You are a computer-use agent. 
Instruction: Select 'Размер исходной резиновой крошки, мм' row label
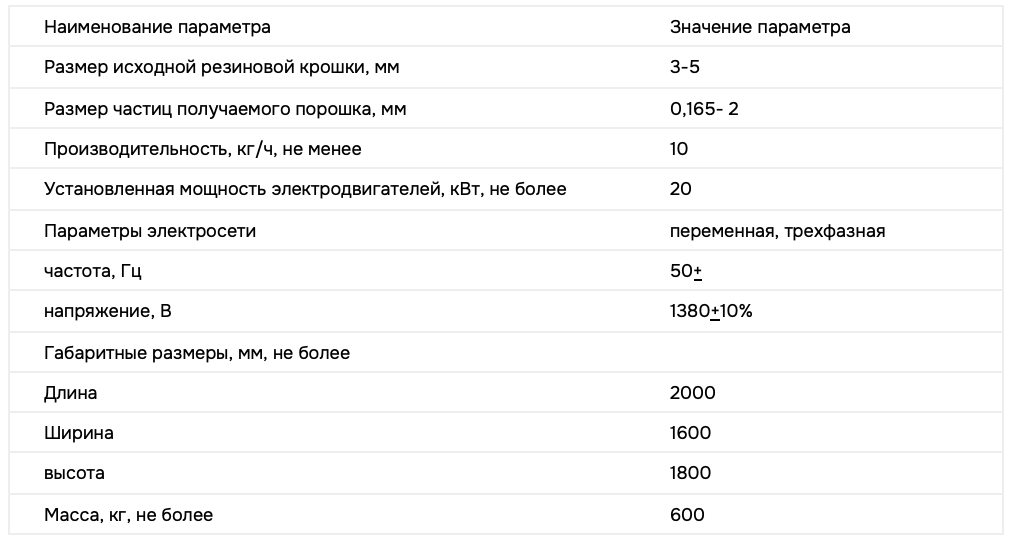point(221,68)
